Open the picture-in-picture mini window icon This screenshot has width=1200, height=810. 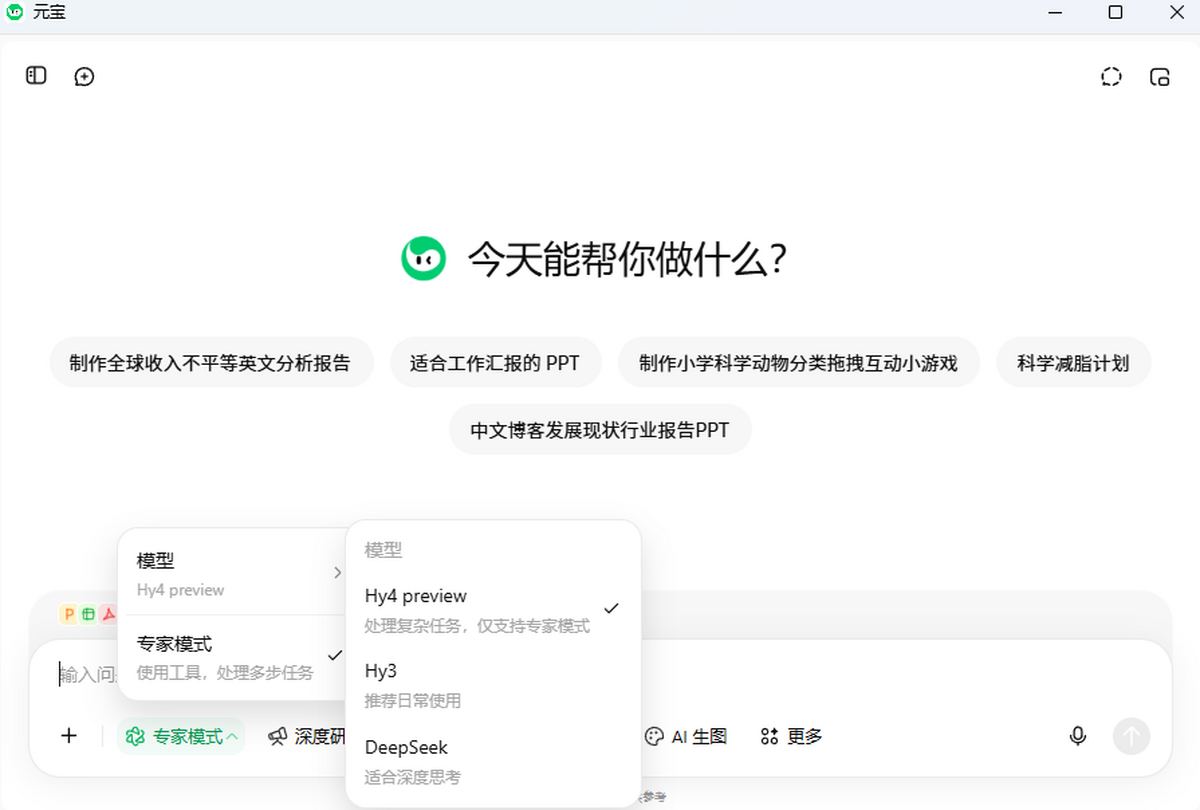pos(1160,77)
